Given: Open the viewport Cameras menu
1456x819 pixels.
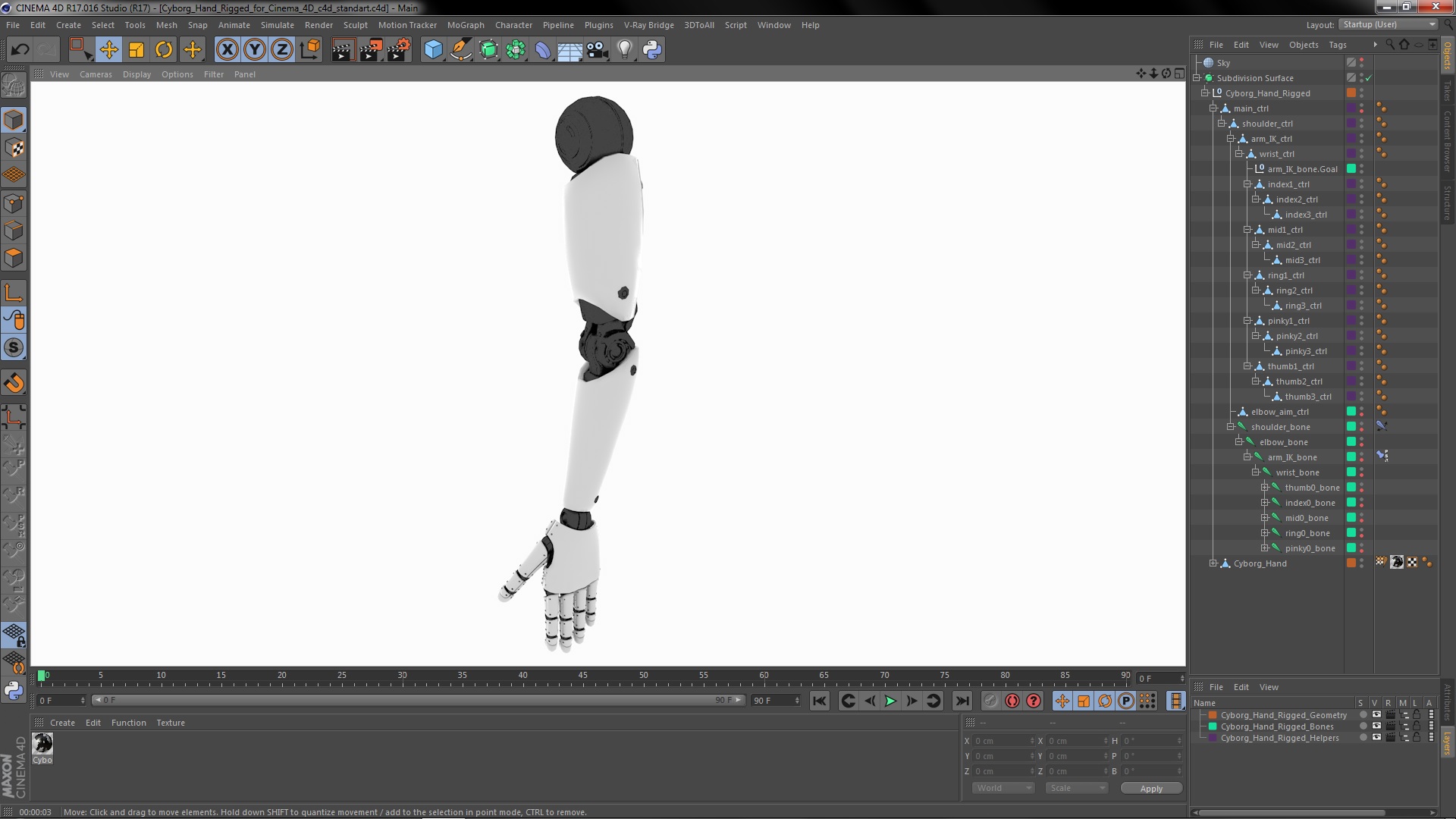Looking at the screenshot, I should (x=96, y=74).
